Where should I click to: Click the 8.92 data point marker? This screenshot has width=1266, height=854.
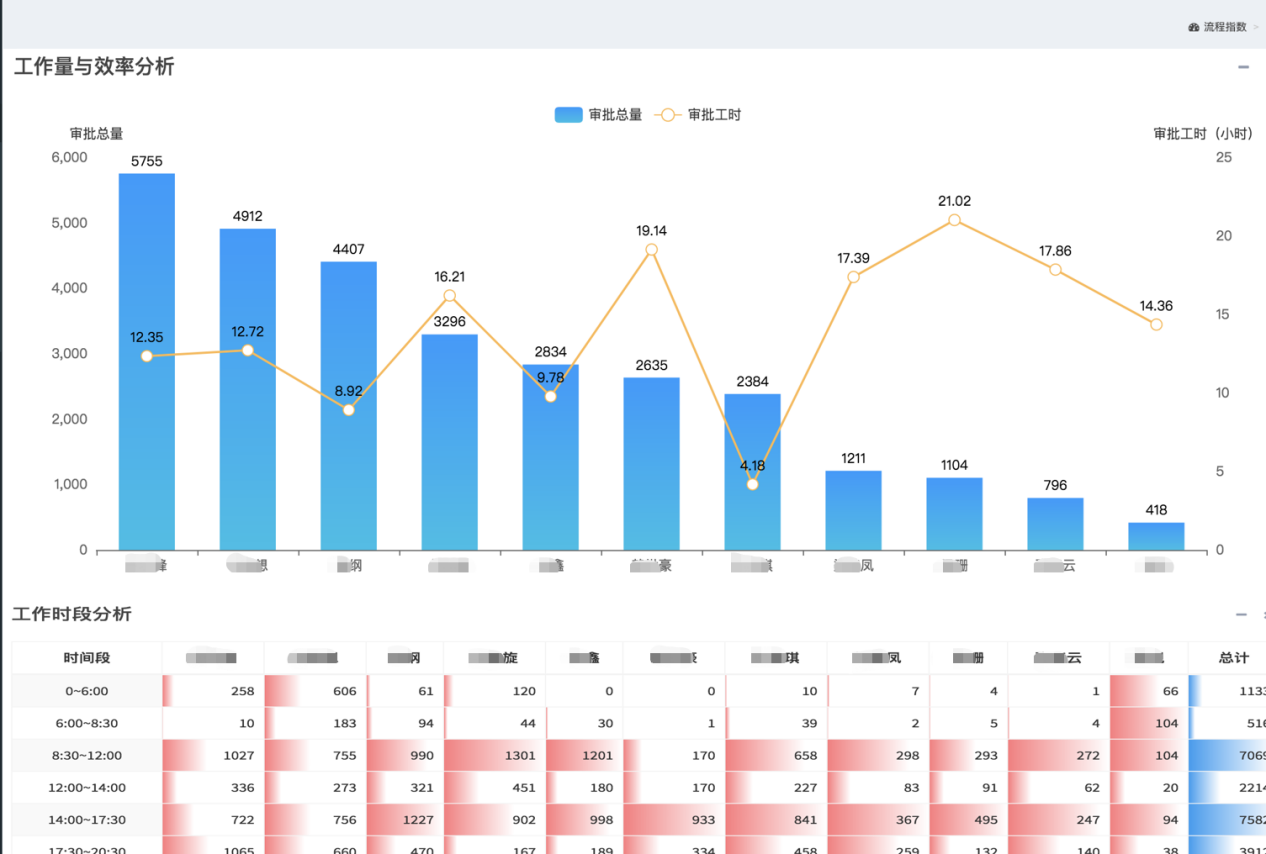[349, 410]
